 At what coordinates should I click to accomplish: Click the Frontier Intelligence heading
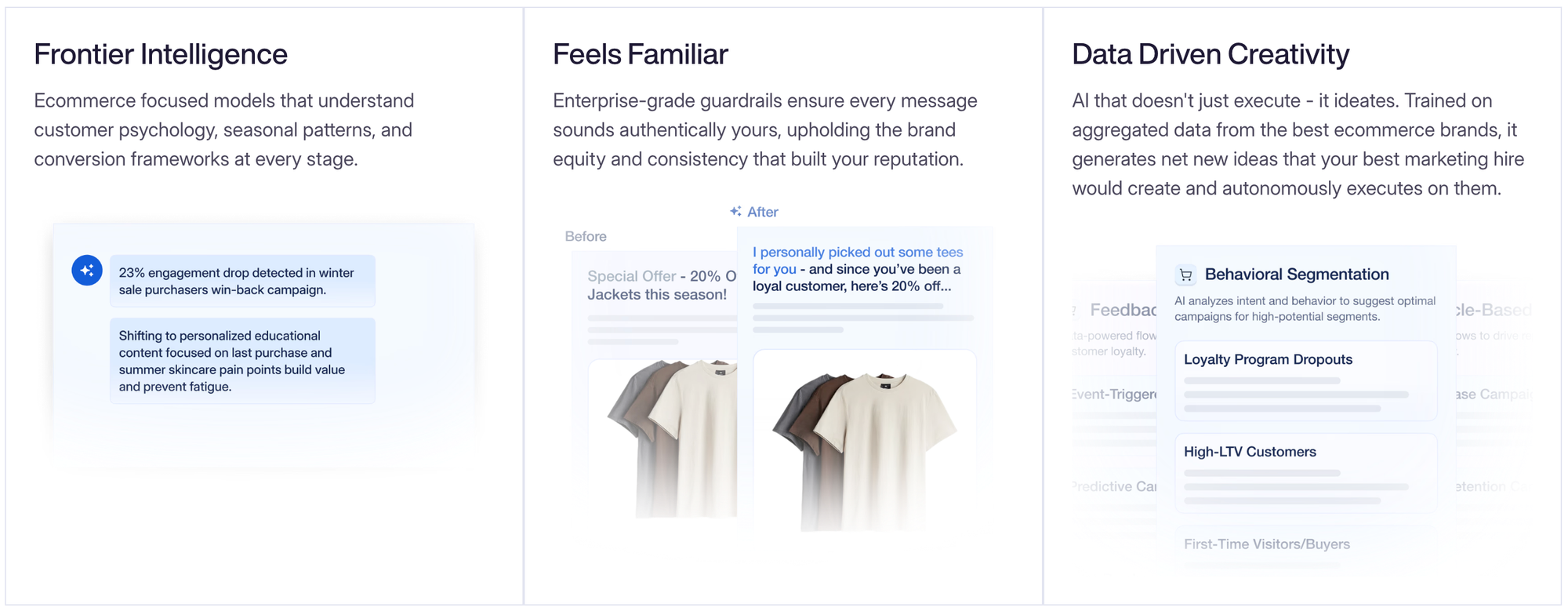click(x=161, y=54)
